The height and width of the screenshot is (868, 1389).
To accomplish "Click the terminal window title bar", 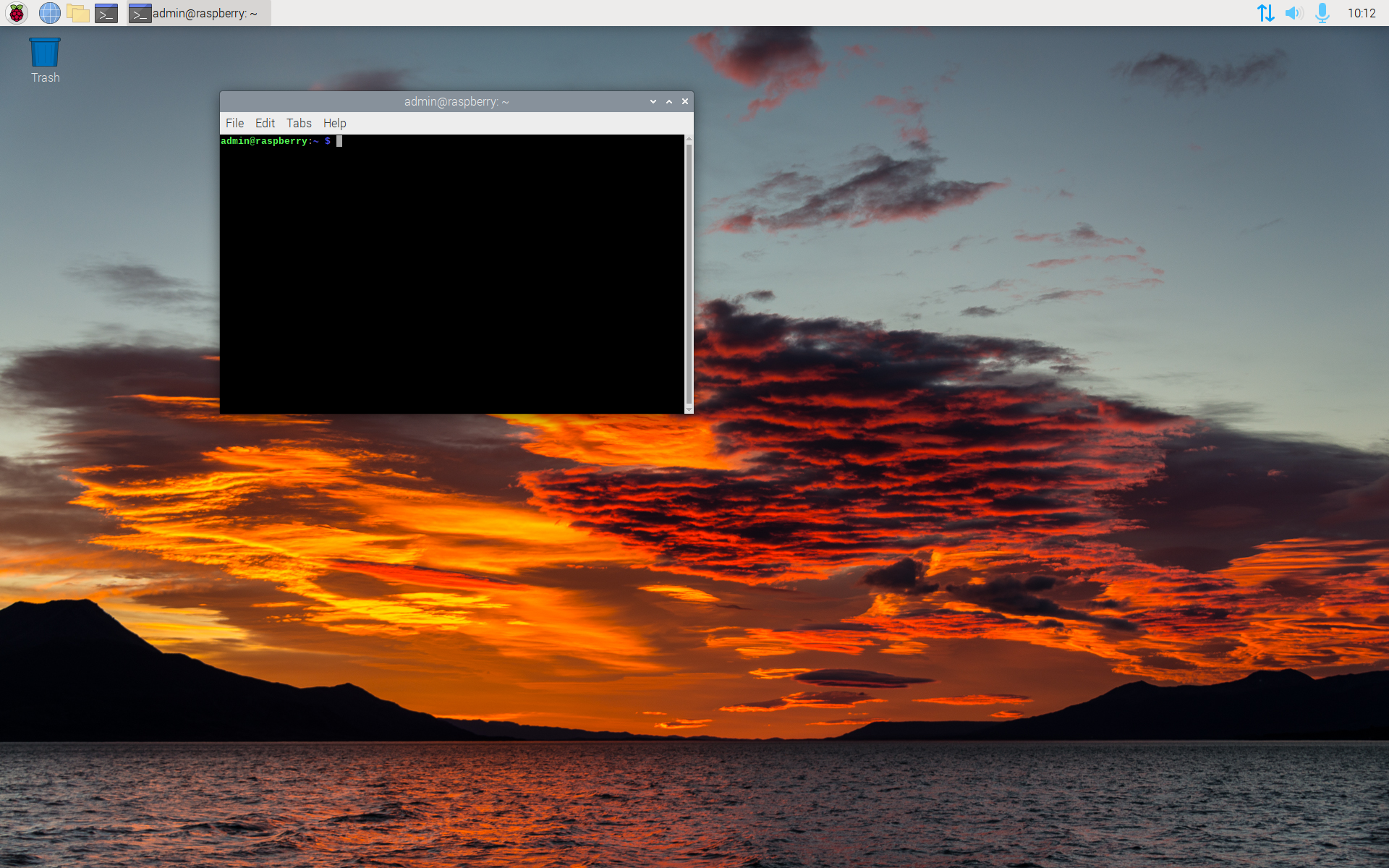I will pyautogui.click(x=456, y=102).
